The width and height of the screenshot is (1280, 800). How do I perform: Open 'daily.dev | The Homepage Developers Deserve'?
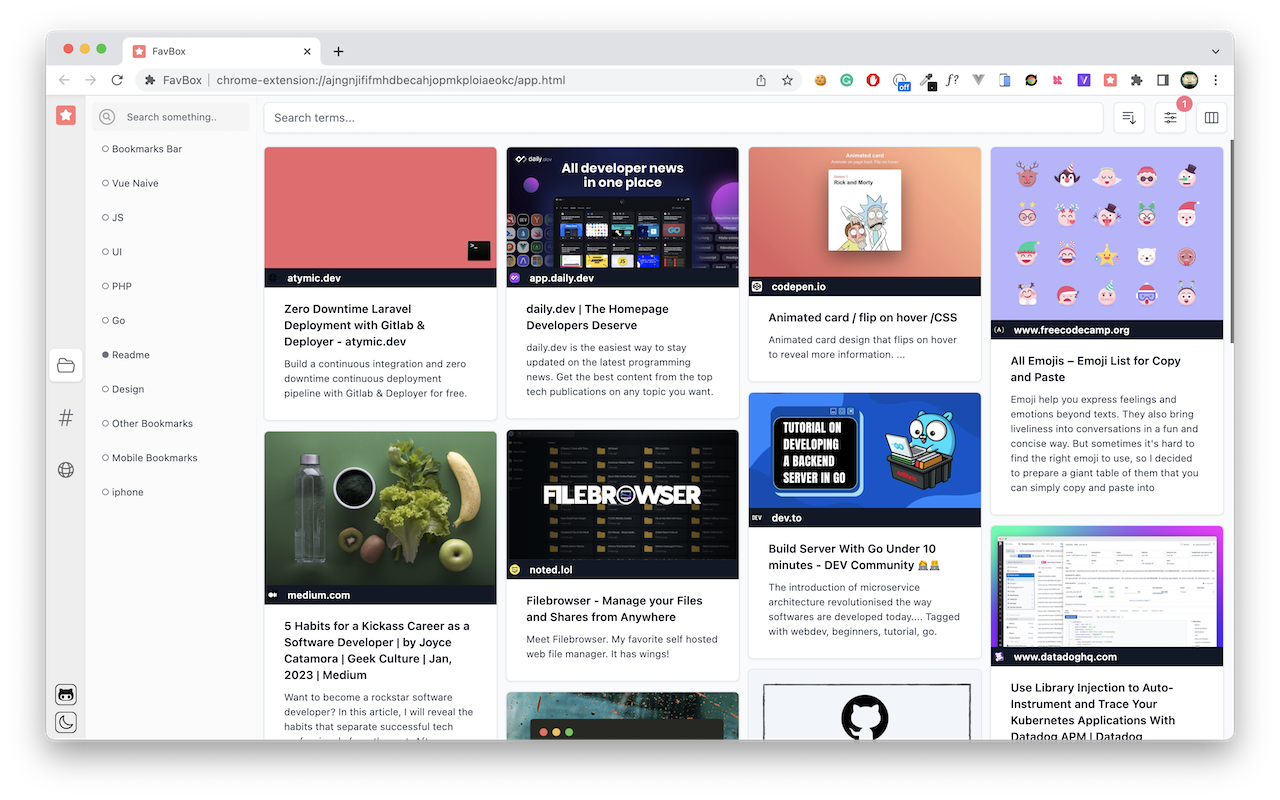(597, 317)
